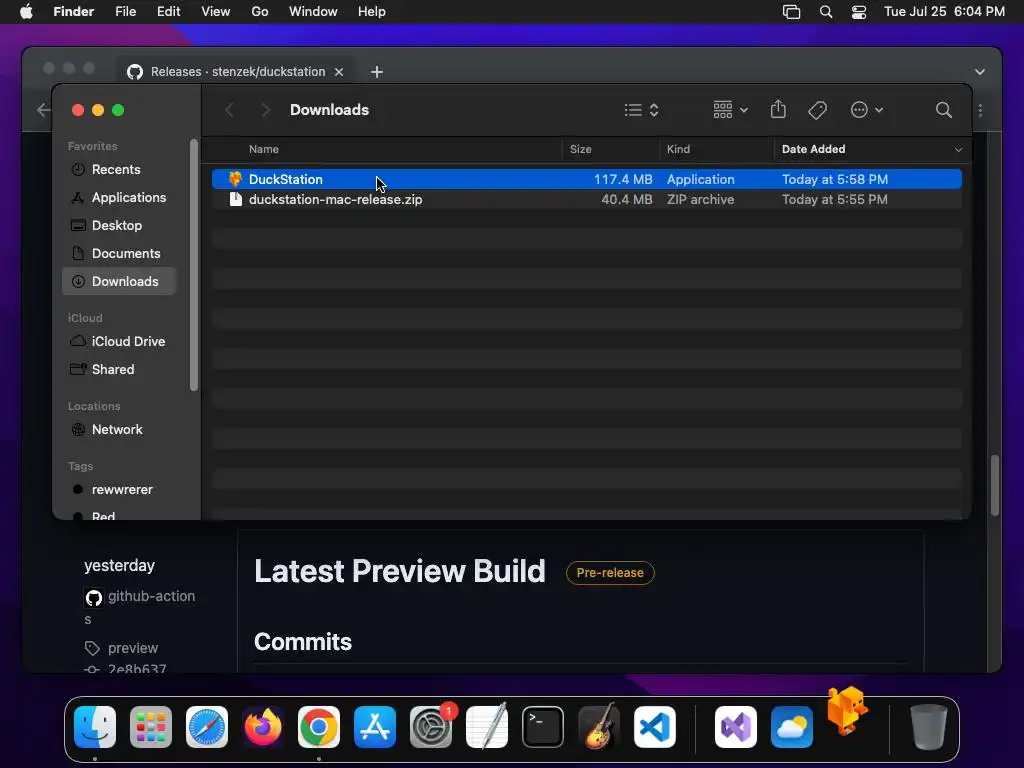The image size is (1024, 768).
Task: Open TextEdit from the Dock
Action: click(487, 726)
